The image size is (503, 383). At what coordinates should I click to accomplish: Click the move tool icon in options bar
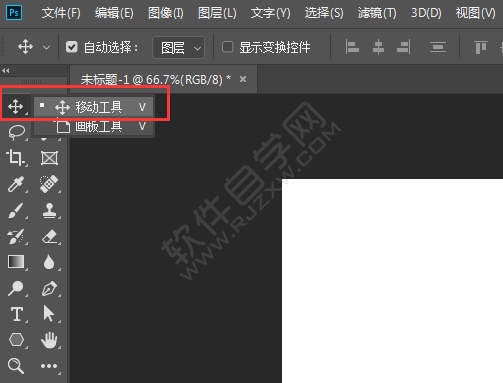pyautogui.click(x=25, y=47)
